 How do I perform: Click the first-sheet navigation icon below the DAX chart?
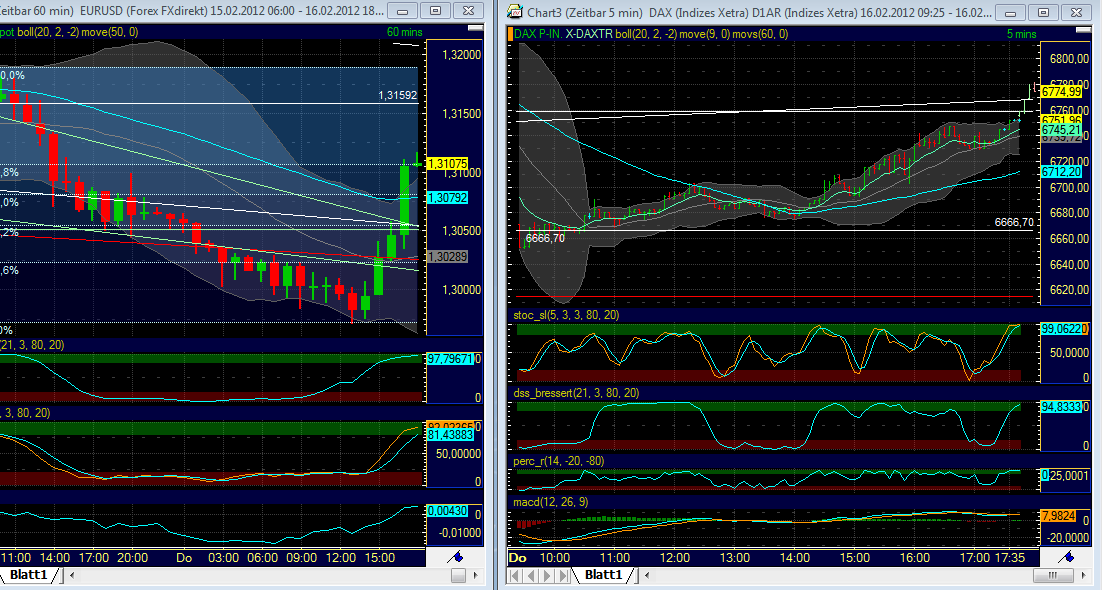click(515, 575)
